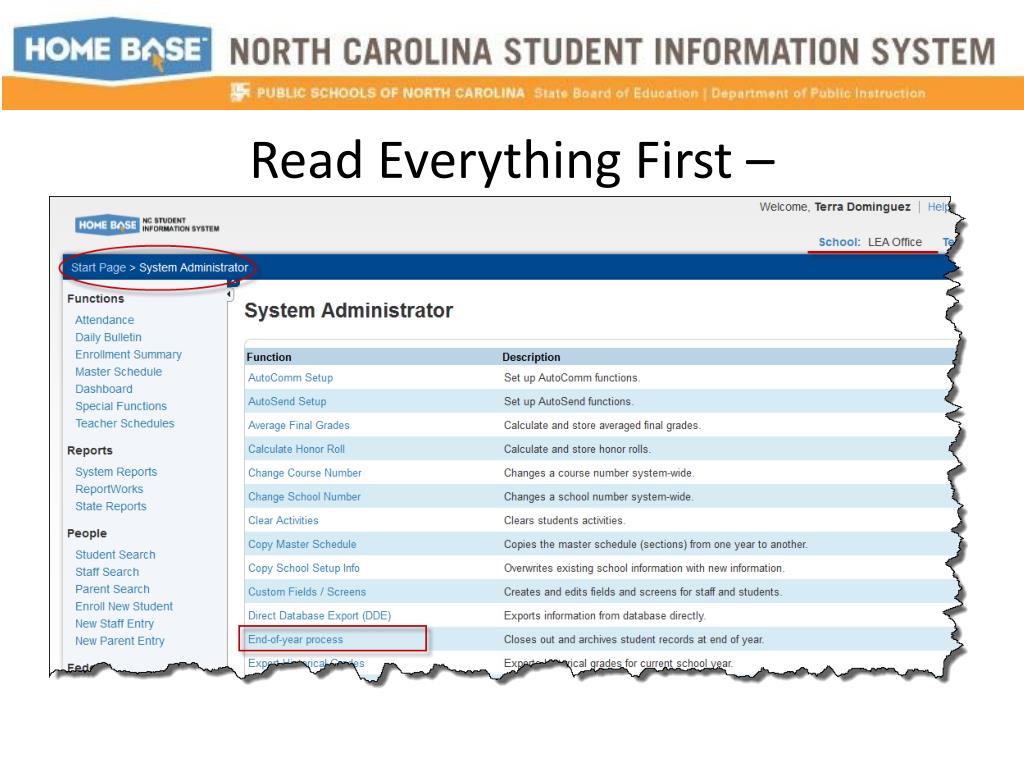Screen dimensions: 1024x768
Task: Click the Functions sidebar heading
Action: click(x=95, y=298)
